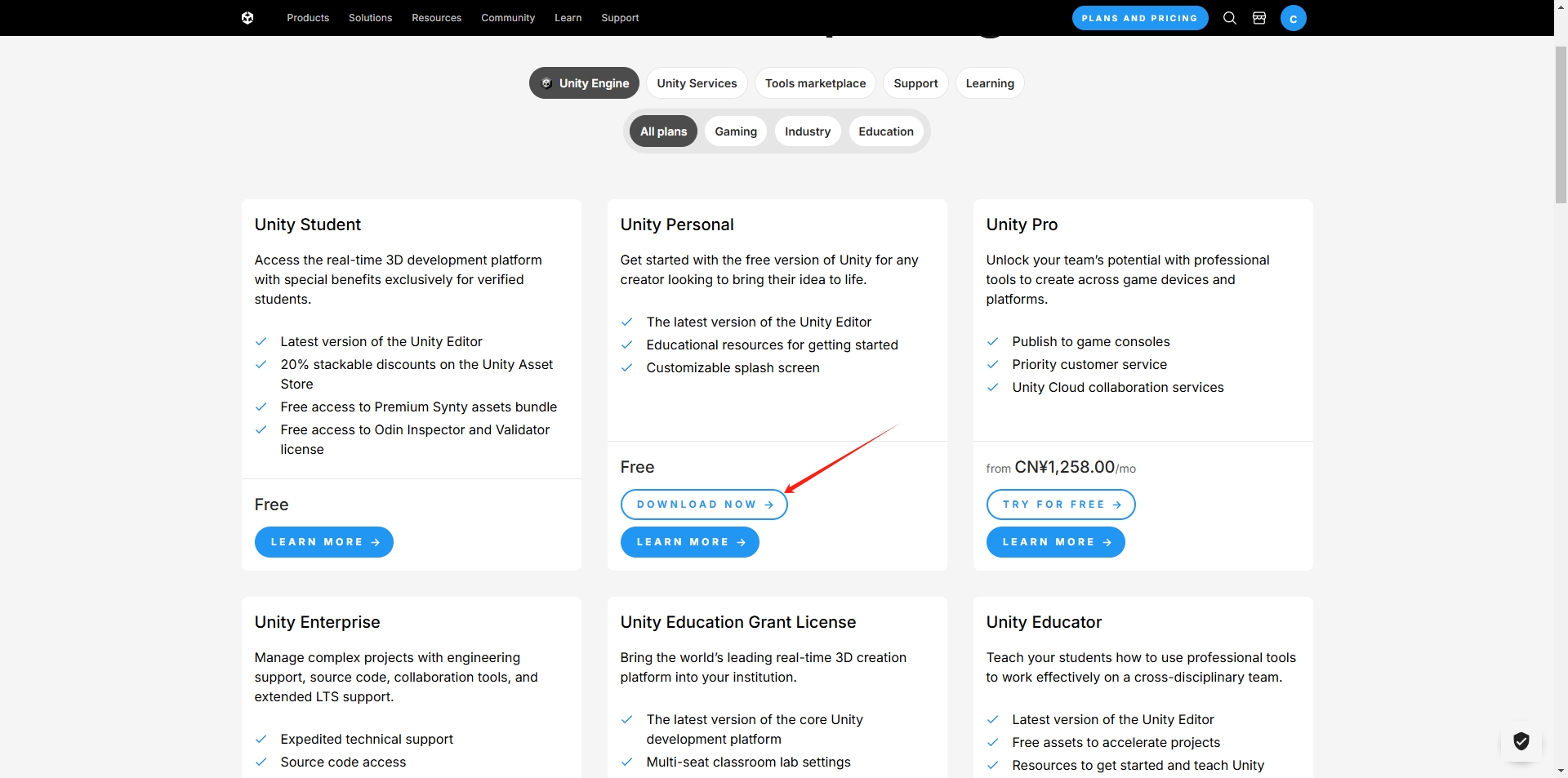Switch to the Tools marketplace tab
The width and height of the screenshot is (1568, 778).
(x=815, y=83)
